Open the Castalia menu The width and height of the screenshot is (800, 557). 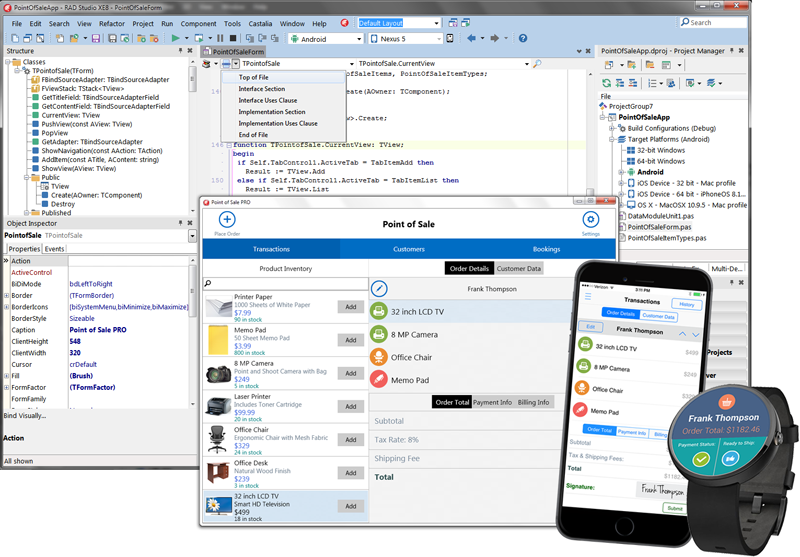pyautogui.click(x=260, y=23)
